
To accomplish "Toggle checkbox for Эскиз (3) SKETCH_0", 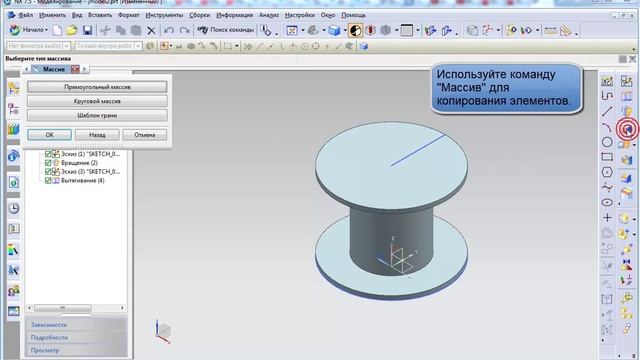I will (48, 172).
